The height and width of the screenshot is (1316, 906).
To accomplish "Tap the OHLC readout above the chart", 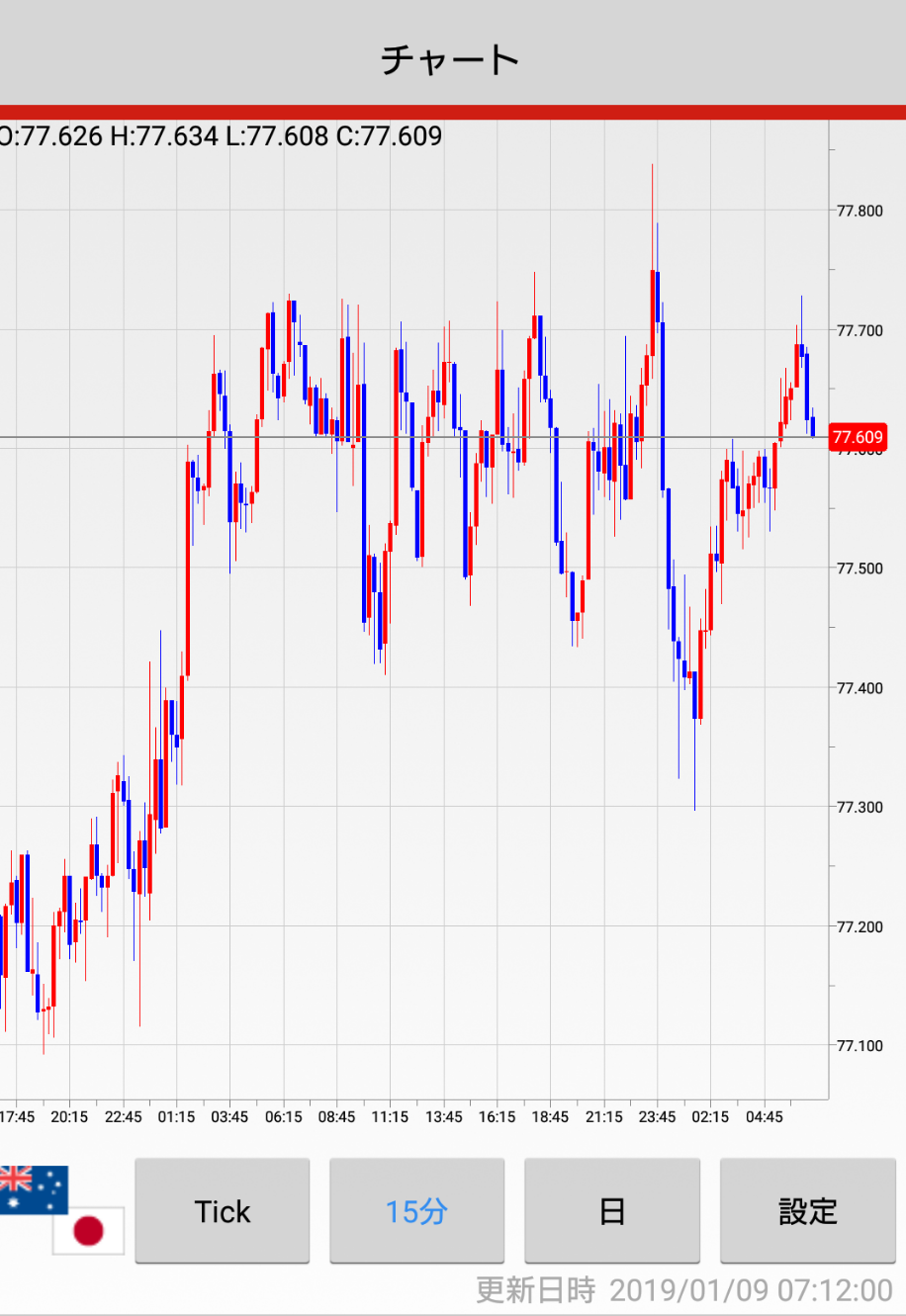I will click(222, 136).
